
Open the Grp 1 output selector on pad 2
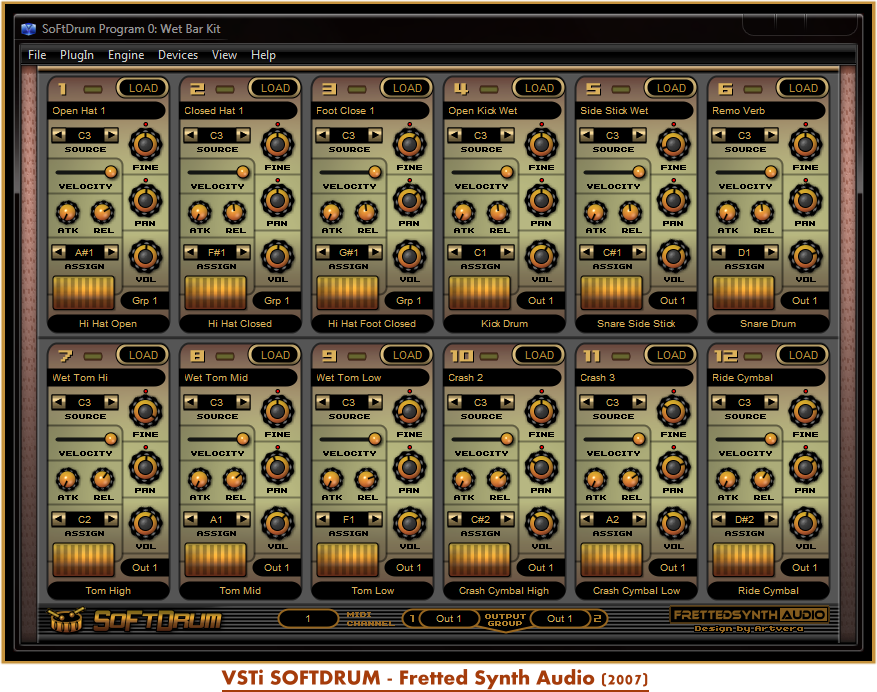pos(277,300)
